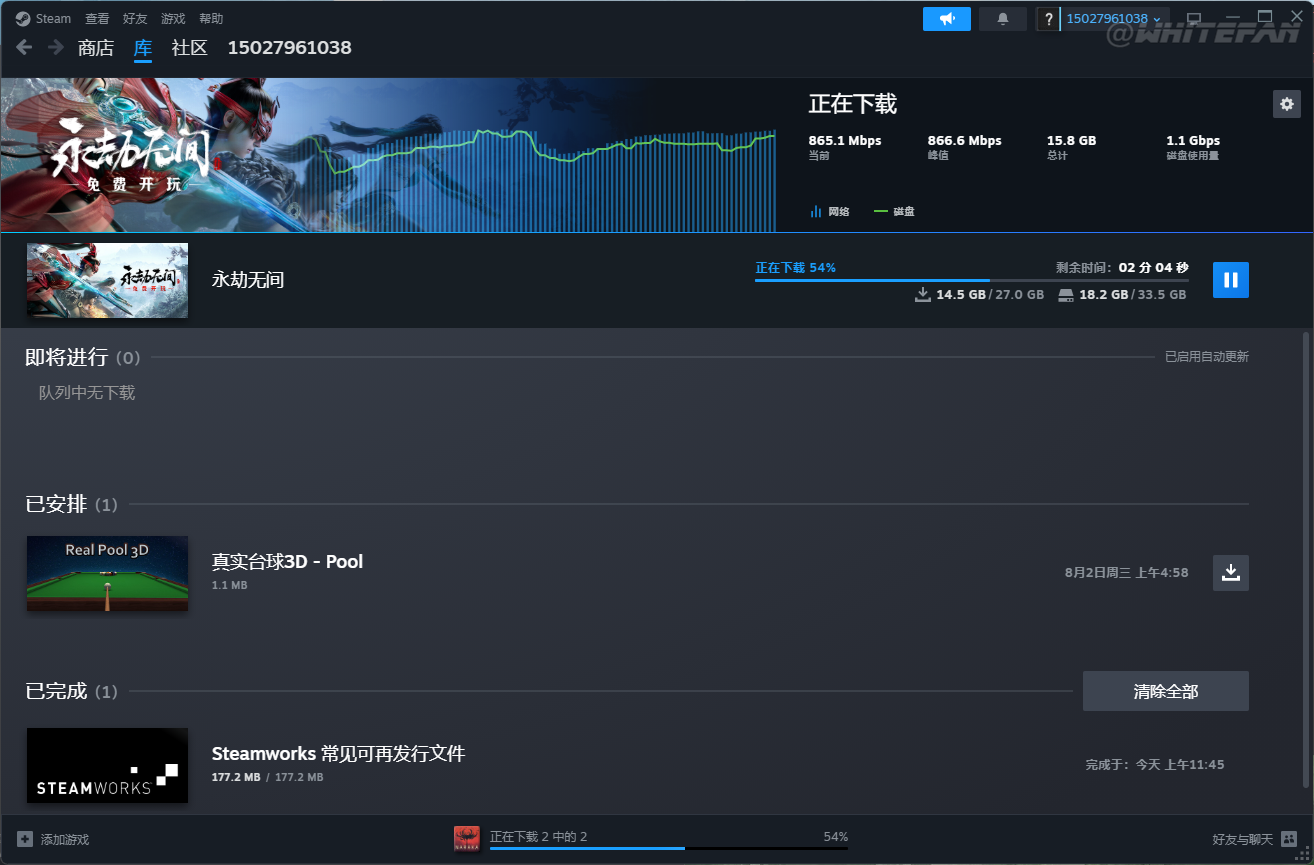Switch to the 社区 tab
The width and height of the screenshot is (1314, 865).
pos(190,48)
